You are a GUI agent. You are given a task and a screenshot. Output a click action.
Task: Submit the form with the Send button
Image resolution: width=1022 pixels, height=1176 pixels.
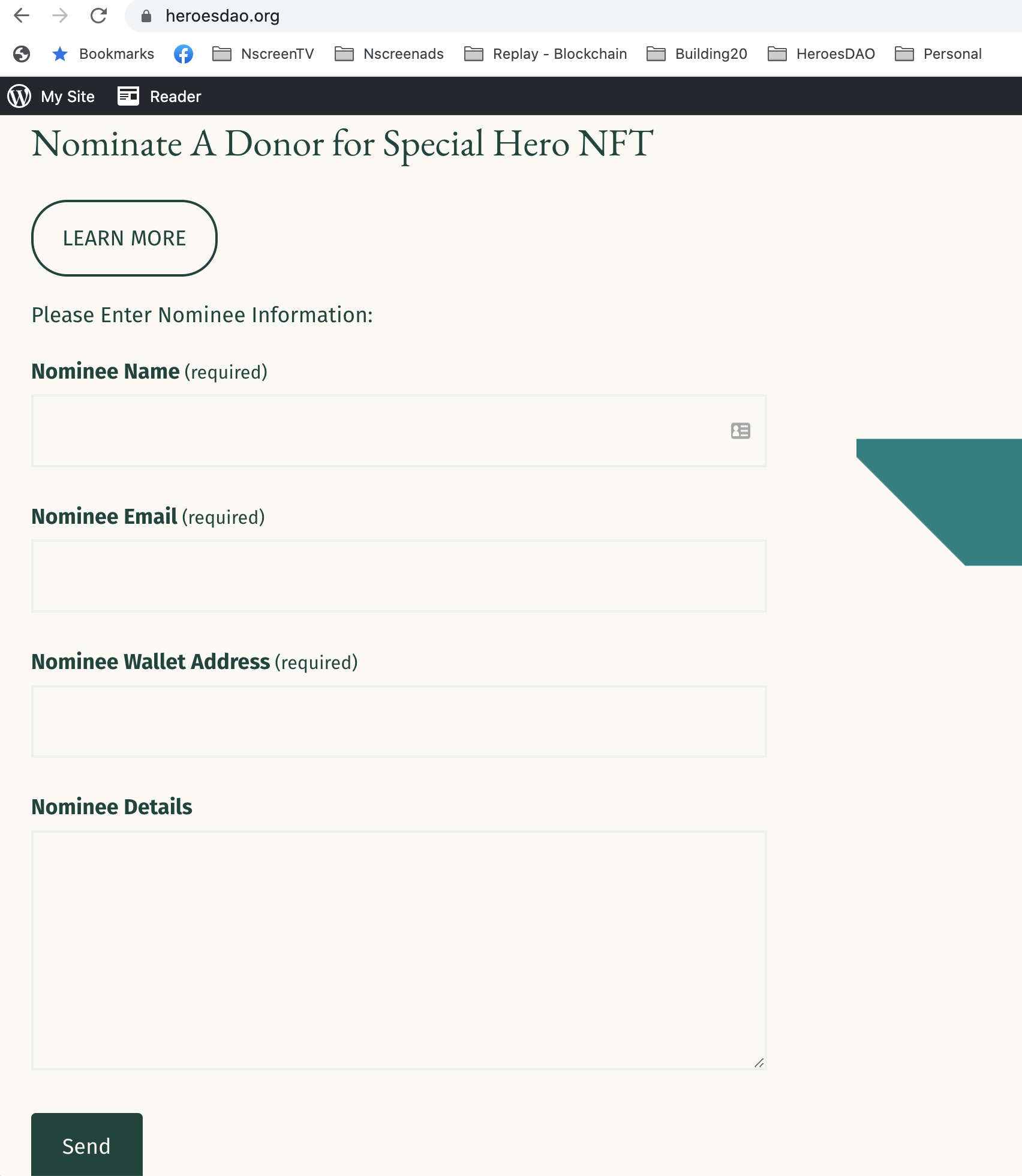[x=87, y=1145]
